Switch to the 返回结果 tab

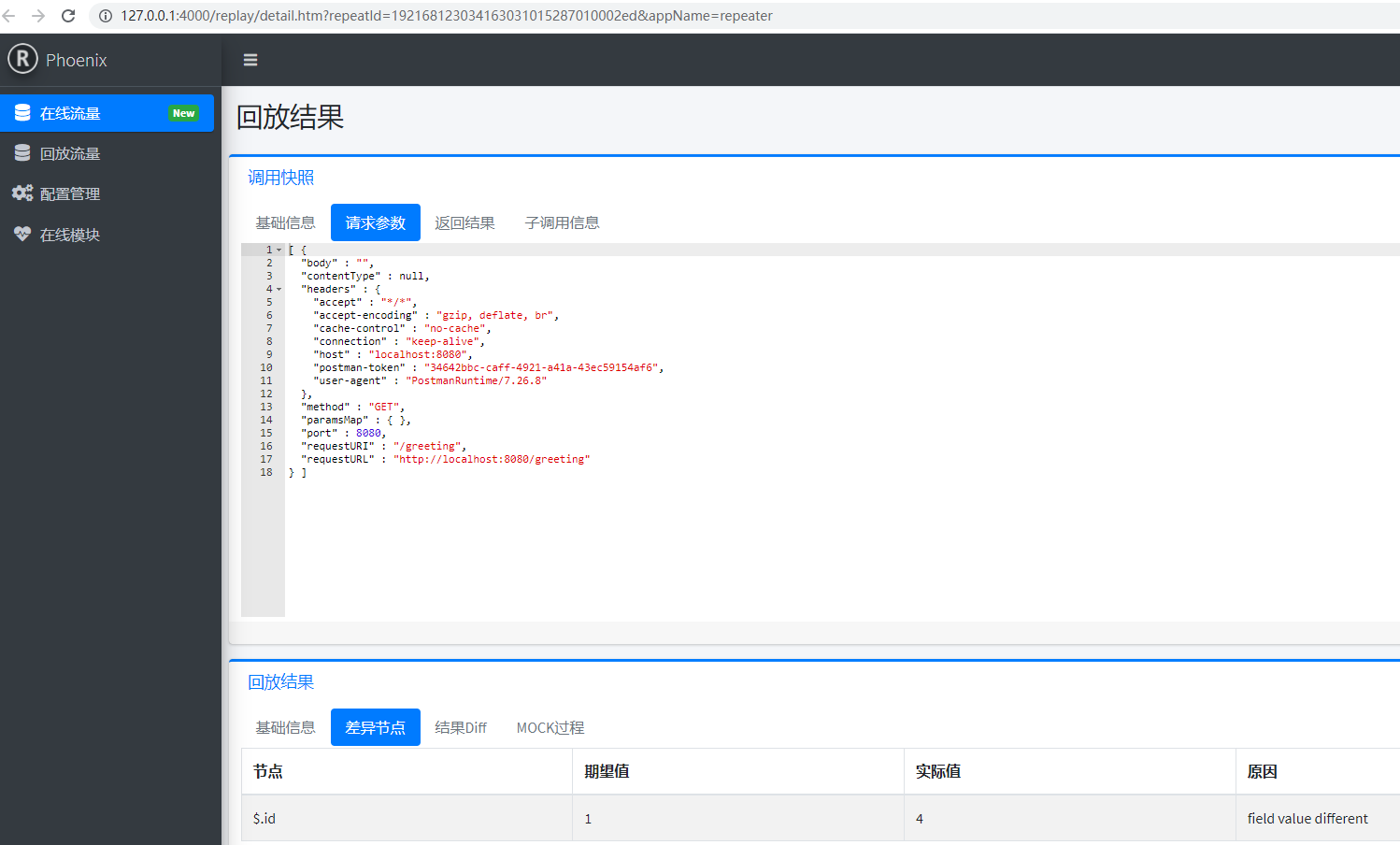tap(464, 222)
